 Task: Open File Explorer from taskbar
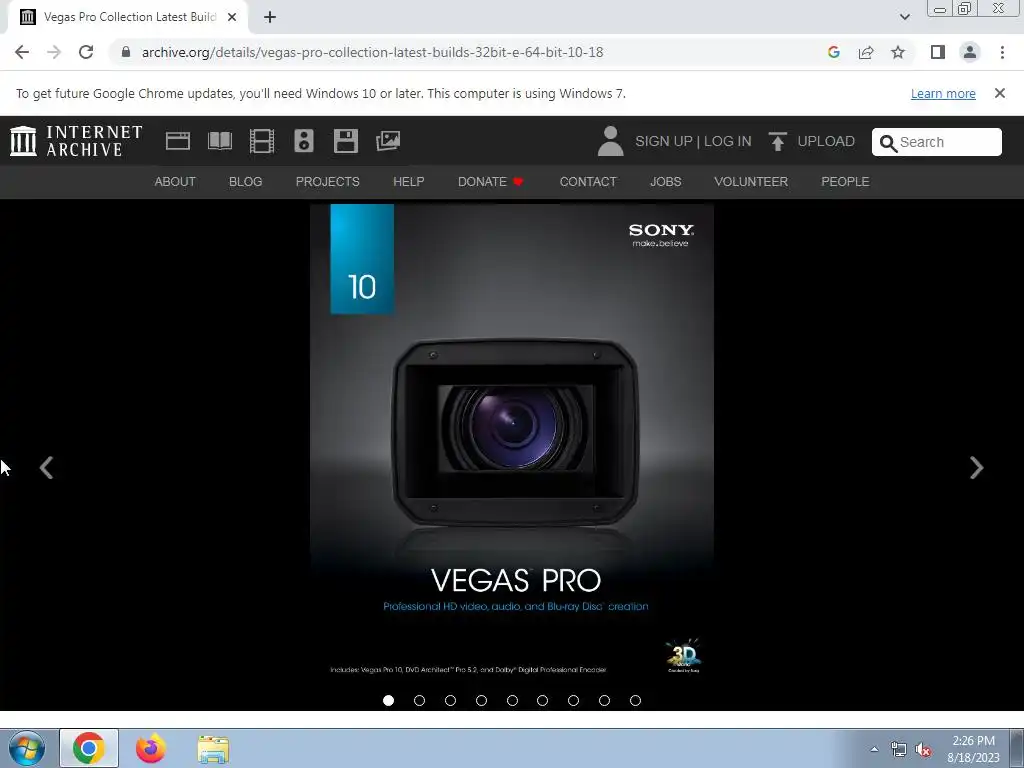[x=213, y=750]
